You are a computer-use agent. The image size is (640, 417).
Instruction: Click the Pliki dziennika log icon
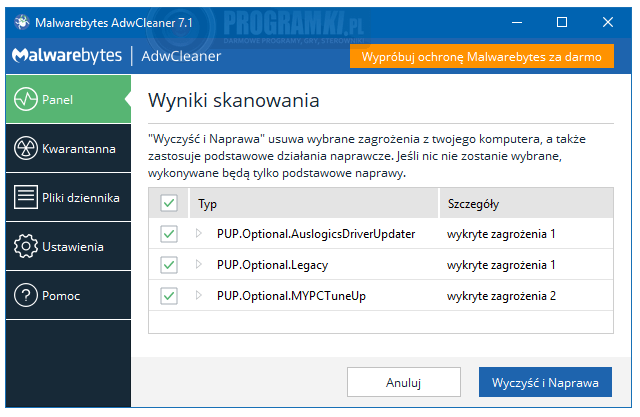coord(26,197)
